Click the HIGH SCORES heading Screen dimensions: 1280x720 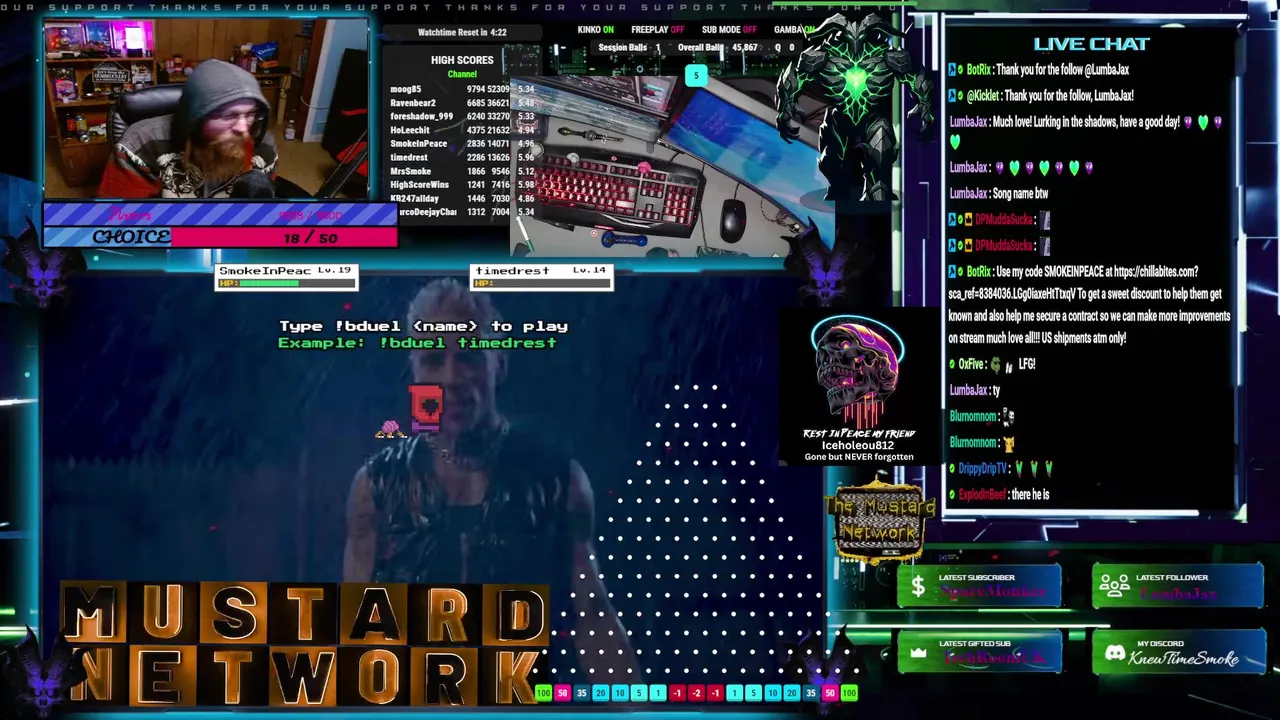pos(462,60)
